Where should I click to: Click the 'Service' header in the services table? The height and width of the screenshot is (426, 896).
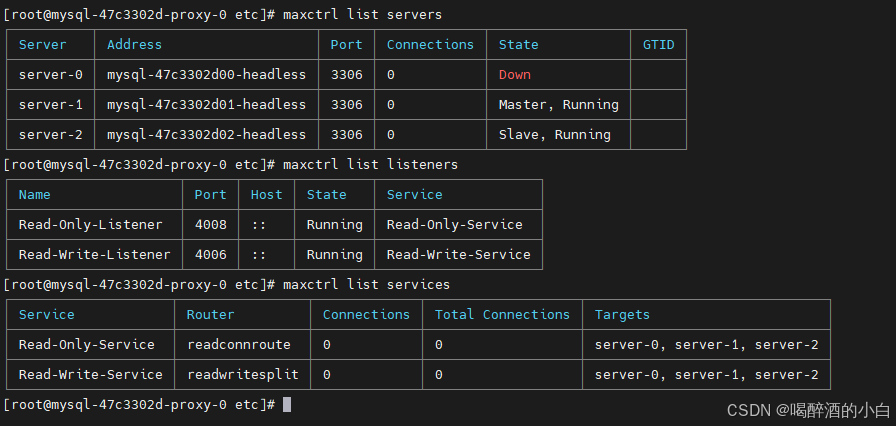(x=46, y=315)
